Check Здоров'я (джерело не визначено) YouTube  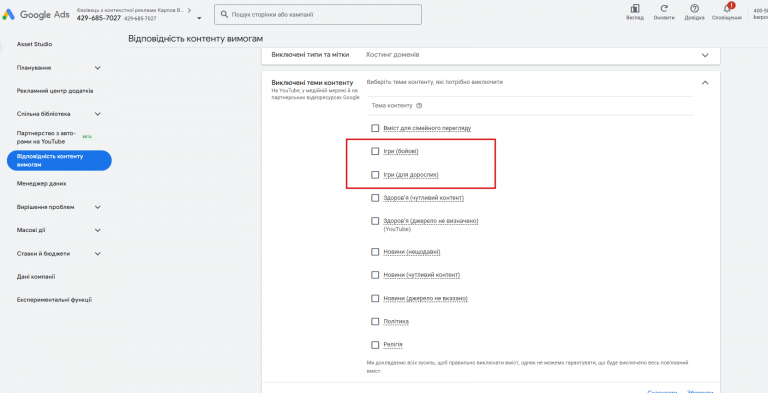click(x=375, y=221)
